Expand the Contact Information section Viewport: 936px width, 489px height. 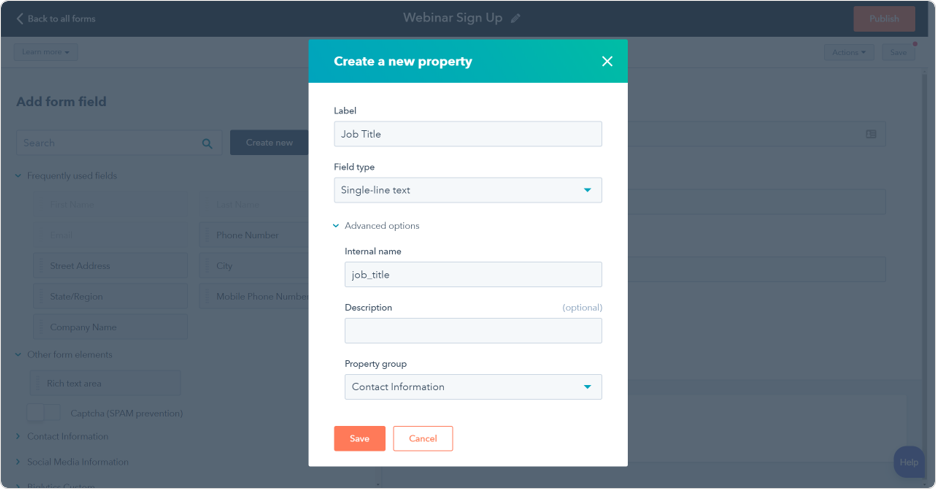[x=18, y=436]
